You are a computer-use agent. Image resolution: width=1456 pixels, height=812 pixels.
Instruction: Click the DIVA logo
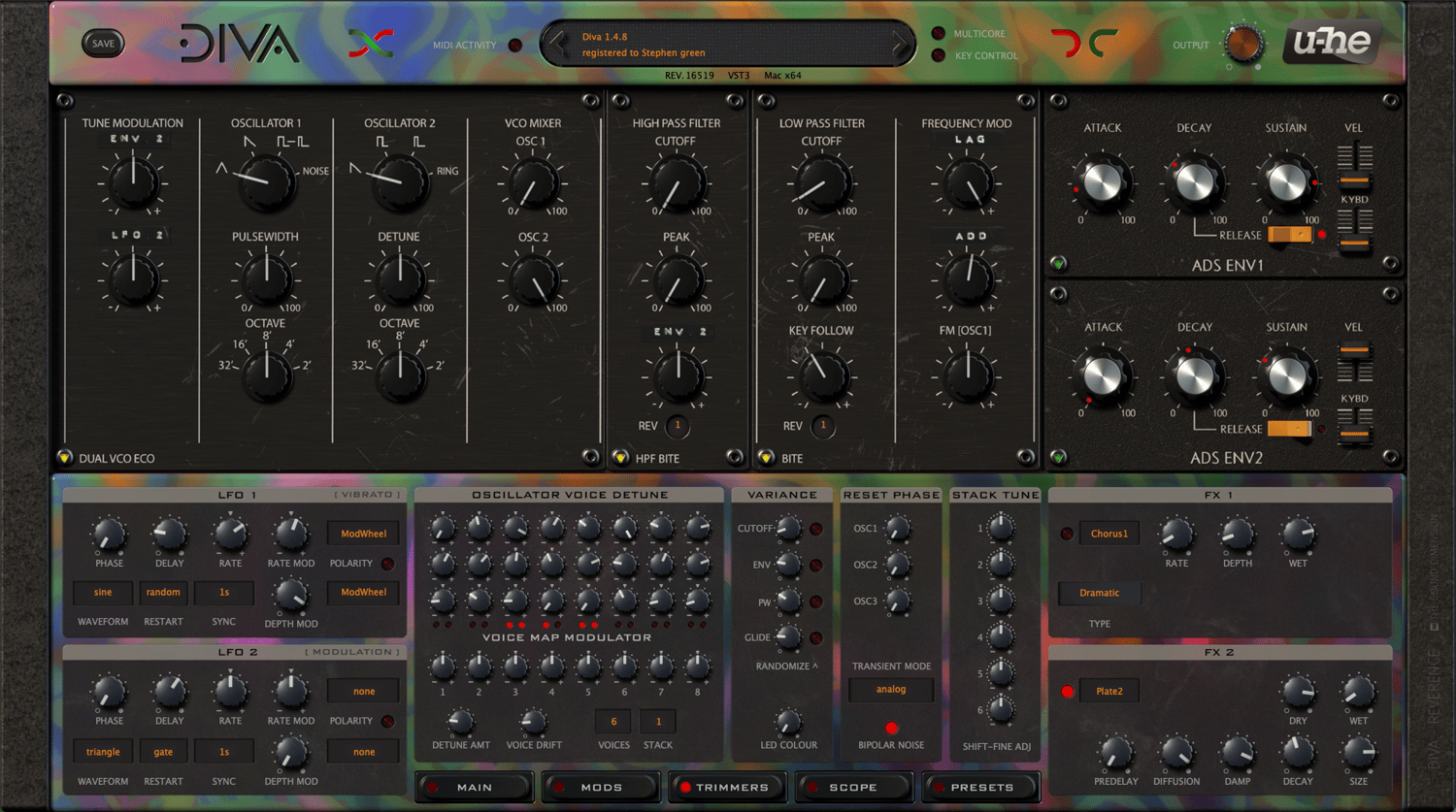[x=239, y=44]
